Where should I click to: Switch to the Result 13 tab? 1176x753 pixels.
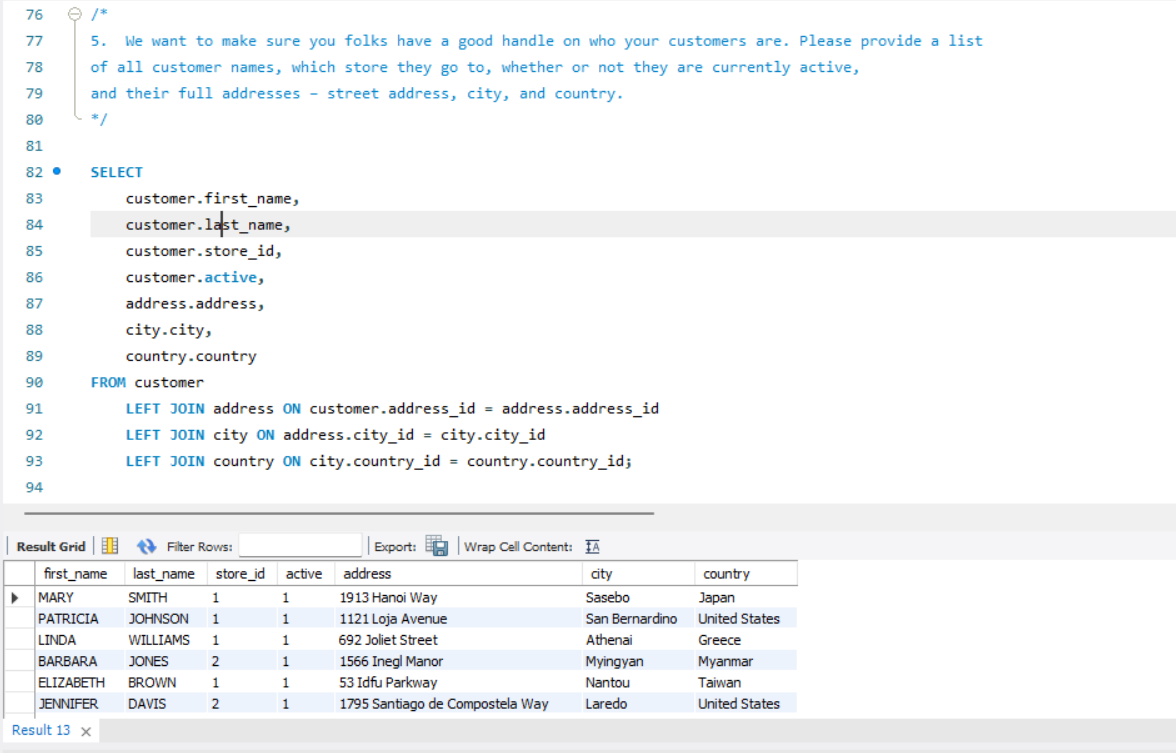click(x=40, y=730)
